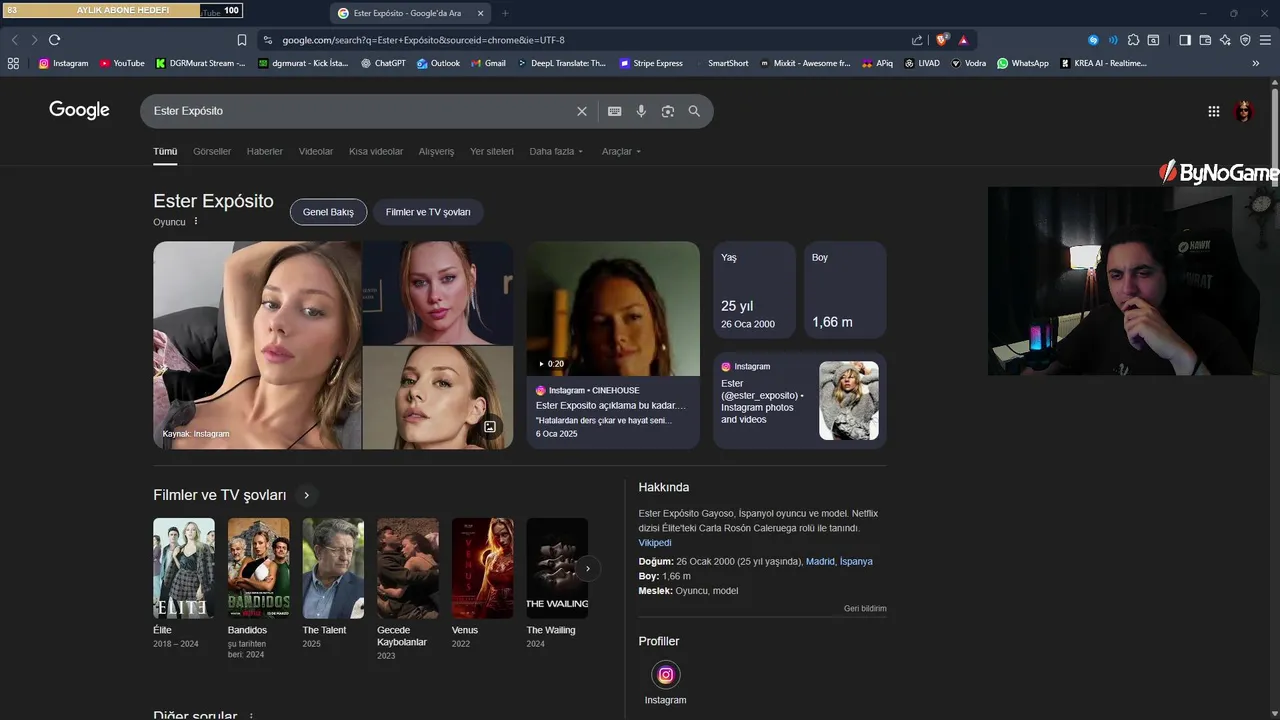Click the browser address bar URL
The width and height of the screenshot is (1280, 720).
click(423, 40)
